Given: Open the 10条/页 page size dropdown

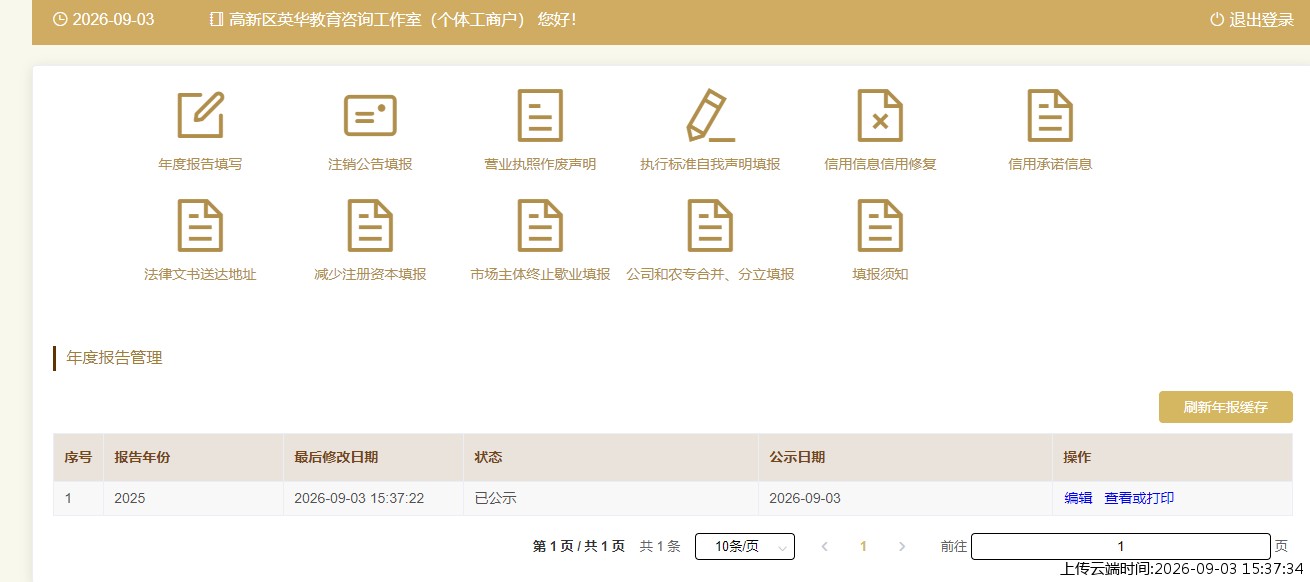Looking at the screenshot, I should (x=745, y=546).
